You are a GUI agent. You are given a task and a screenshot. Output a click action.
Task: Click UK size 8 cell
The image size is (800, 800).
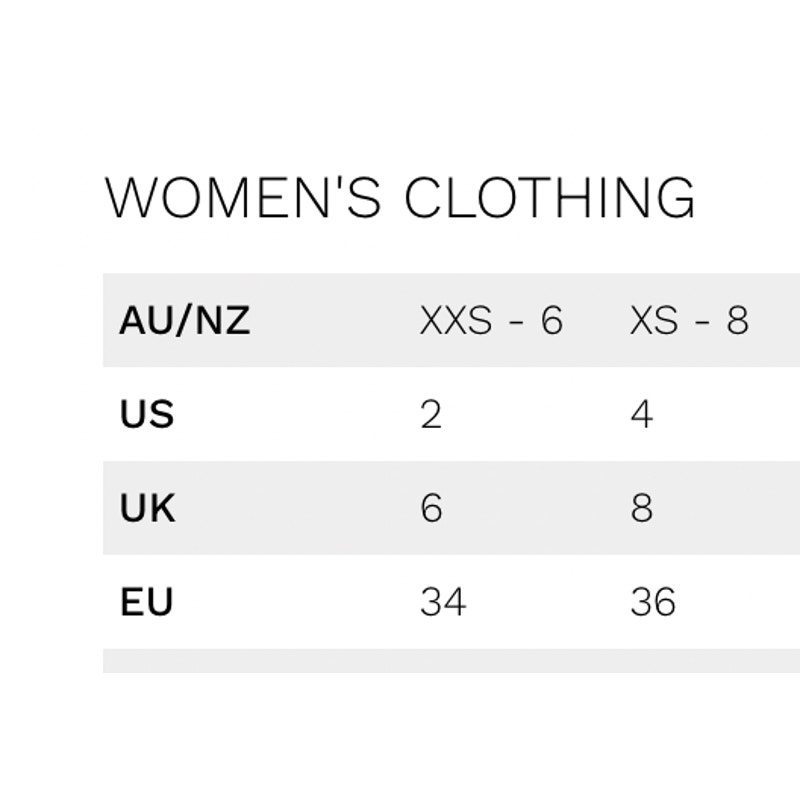click(x=641, y=508)
